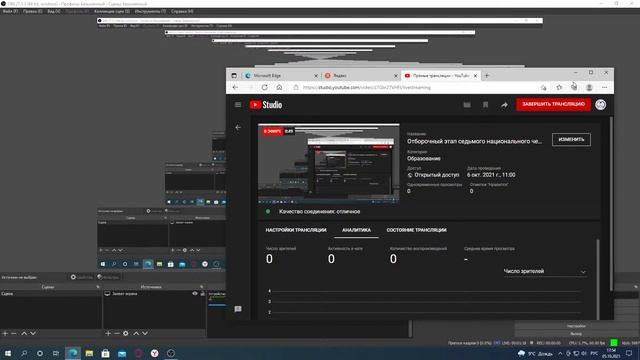640x360 pixels.
Task: Switch to СОСТОЯНИЕ ТРАНСЛЯЦИИ tab
Action: point(416,230)
